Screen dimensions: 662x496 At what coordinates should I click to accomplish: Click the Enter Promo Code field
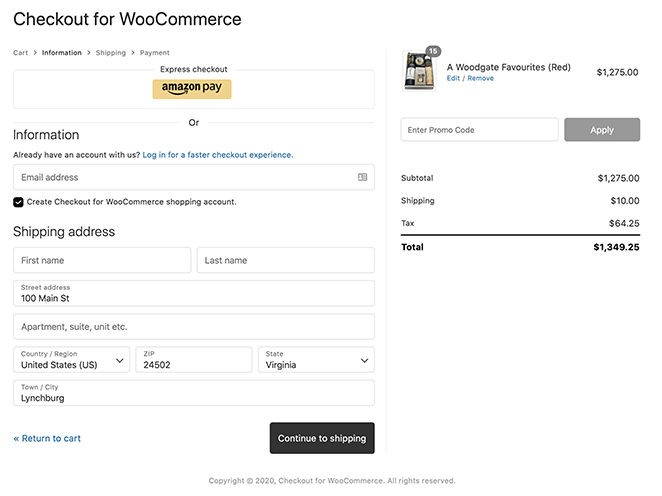479,130
